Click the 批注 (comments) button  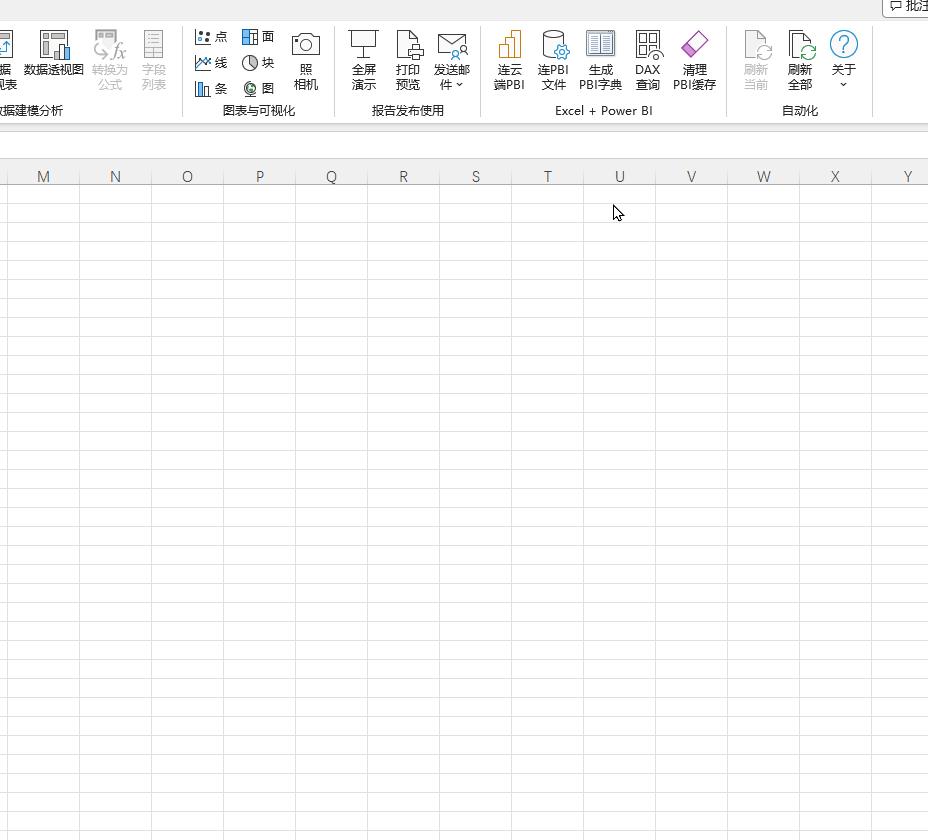coord(905,6)
